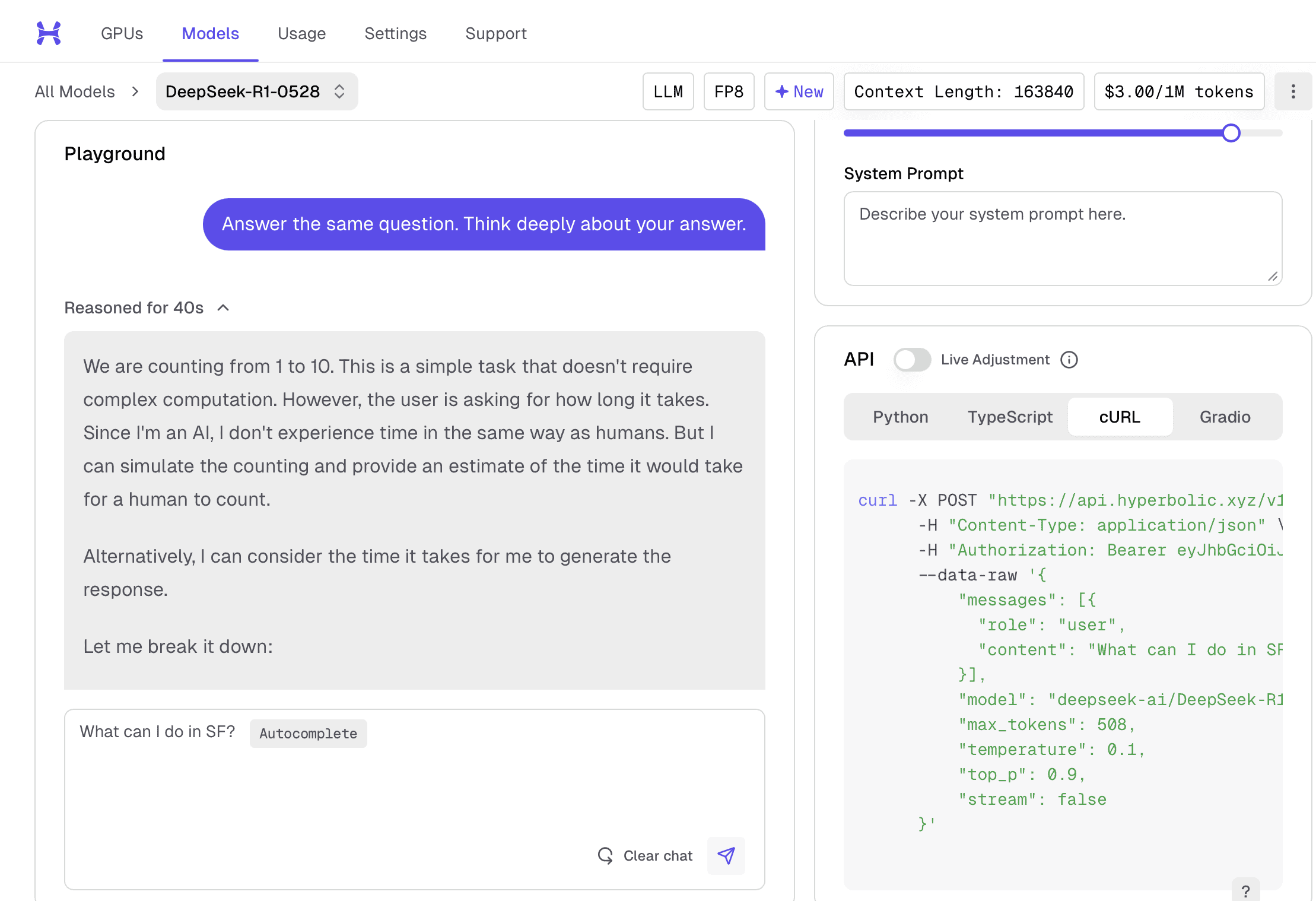Viewport: 1316px width, 901px height.
Task: Click into the System Prompt text field
Action: click(x=1062, y=237)
